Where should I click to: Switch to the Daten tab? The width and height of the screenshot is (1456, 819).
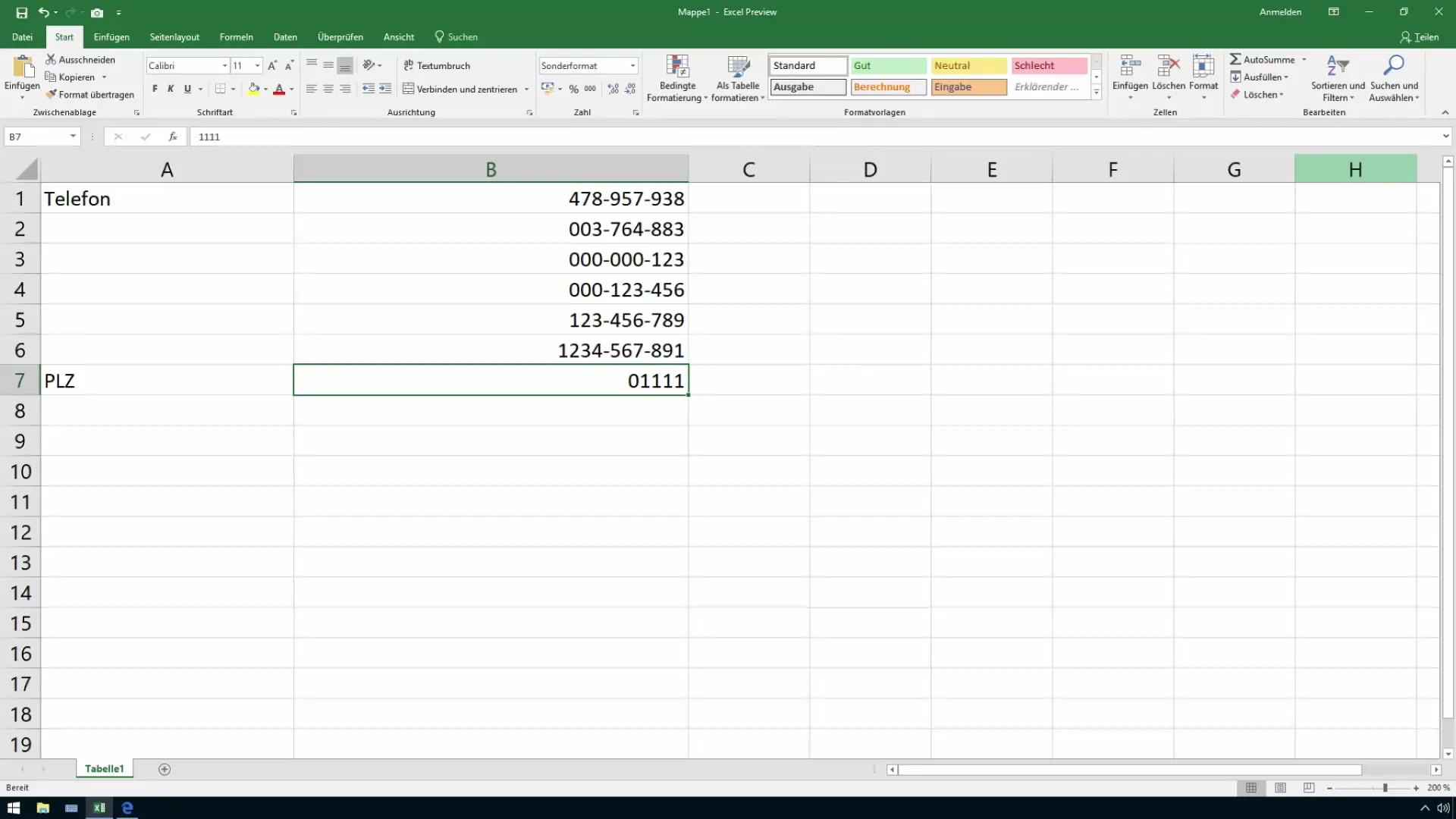tap(285, 36)
